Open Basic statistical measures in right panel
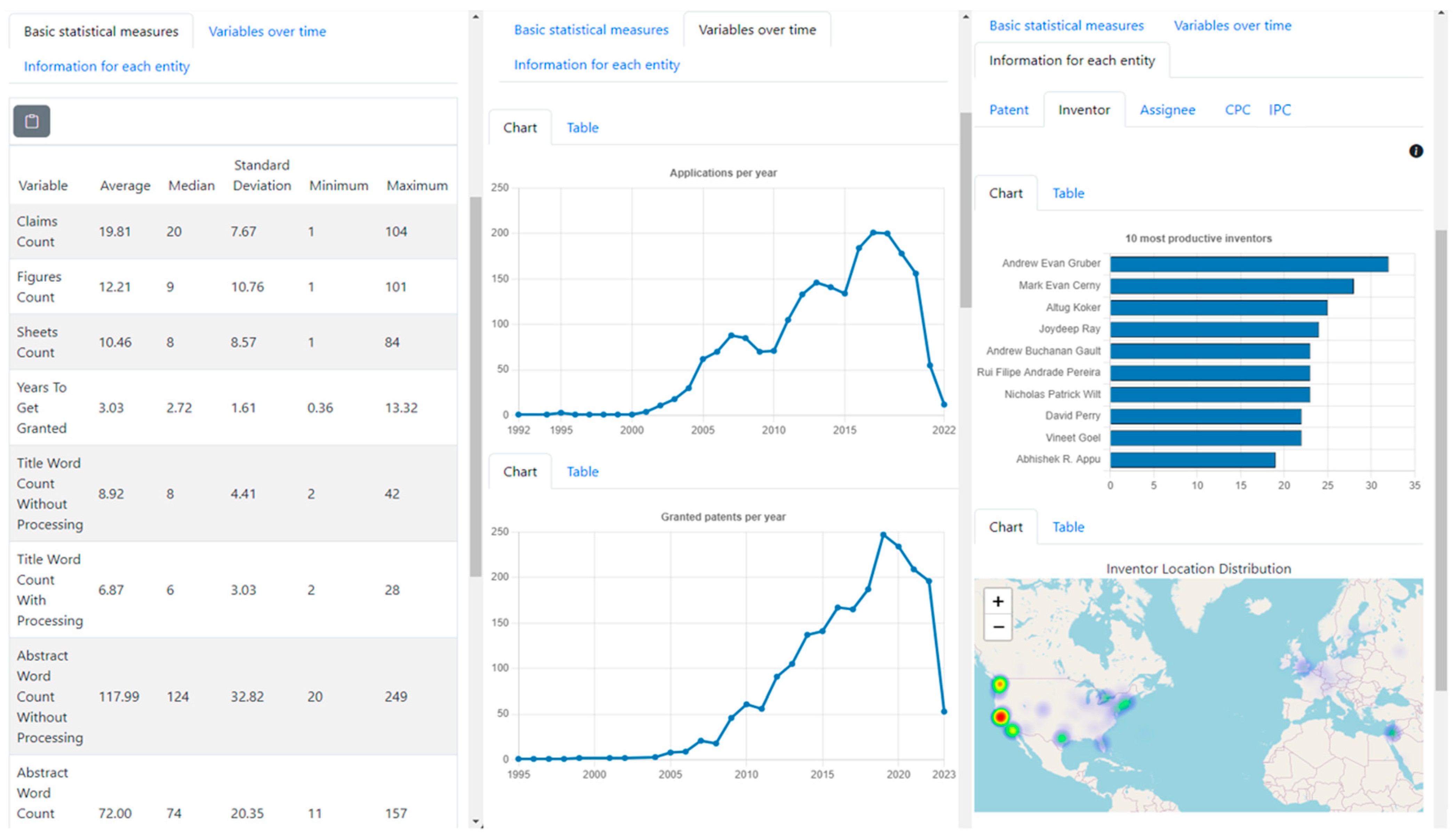The height and width of the screenshot is (837, 1456). pos(1066,26)
